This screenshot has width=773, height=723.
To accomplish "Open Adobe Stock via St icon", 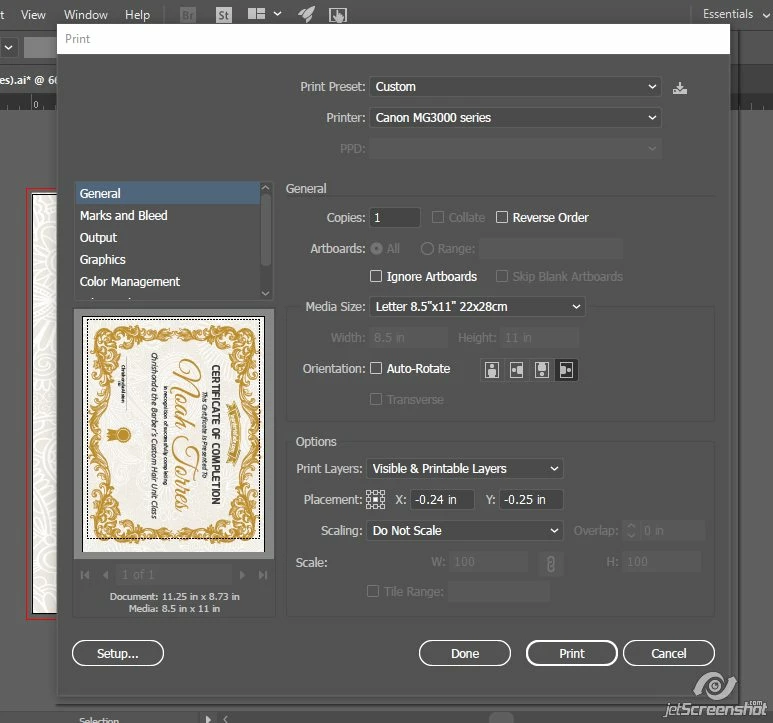I will click(224, 15).
